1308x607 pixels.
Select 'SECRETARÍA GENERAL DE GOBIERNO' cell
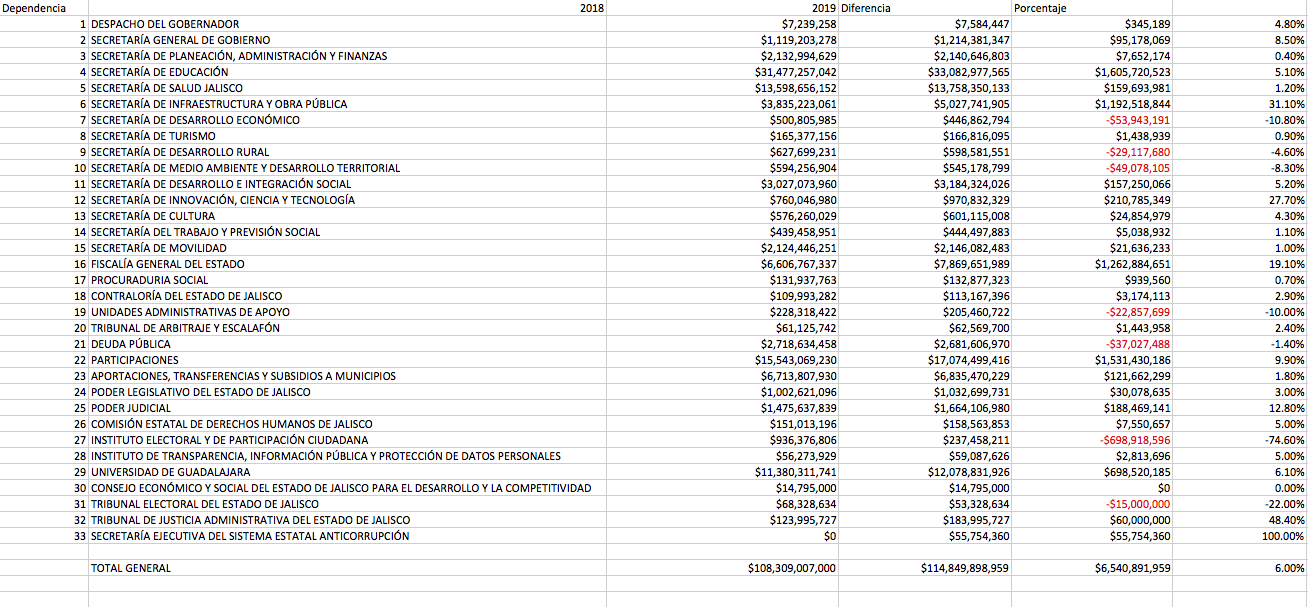347,40
